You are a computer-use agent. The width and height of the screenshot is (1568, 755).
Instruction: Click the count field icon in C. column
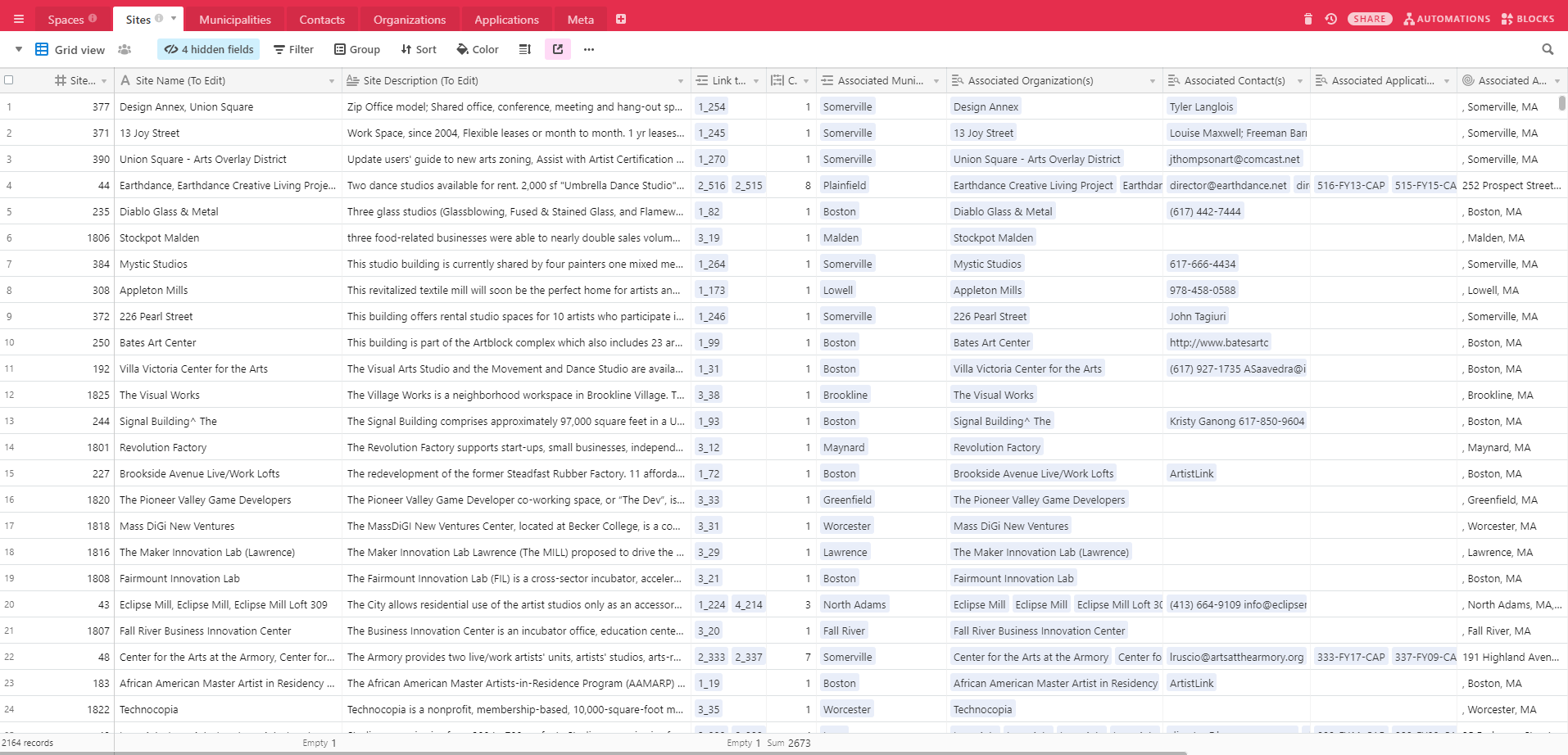777,80
